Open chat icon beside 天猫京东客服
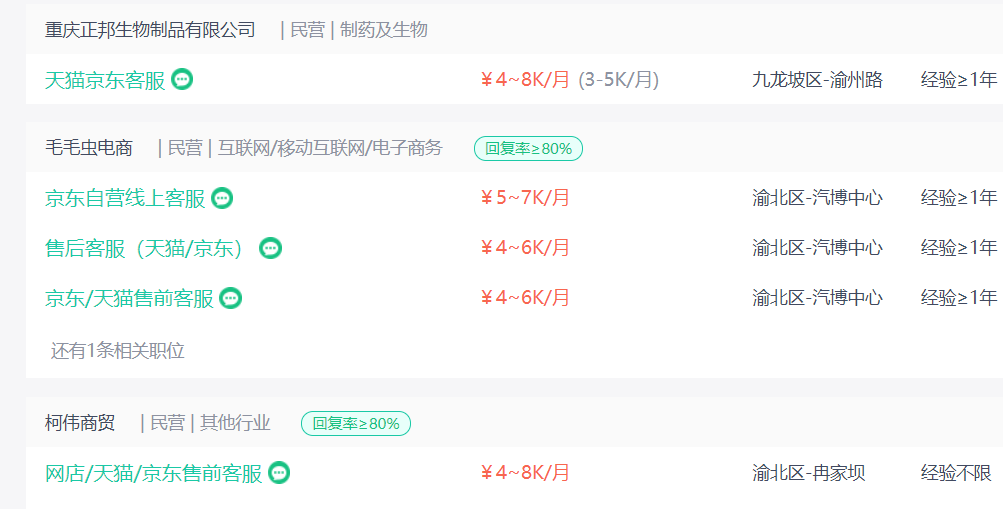1003x509 pixels. click(x=182, y=79)
